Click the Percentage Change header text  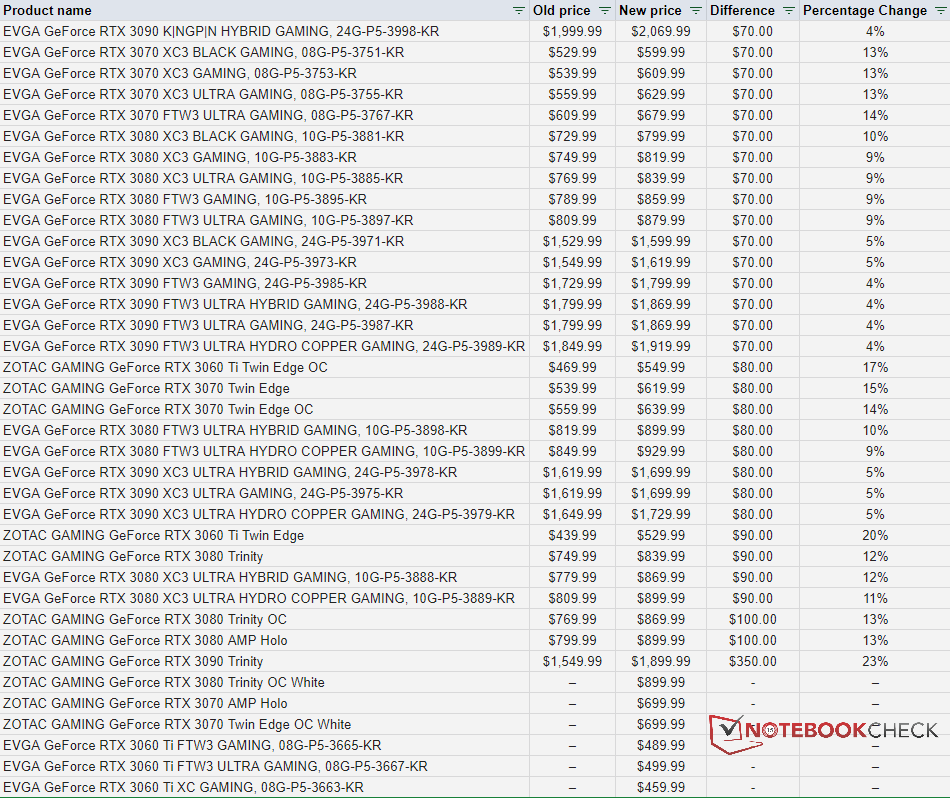865,10
